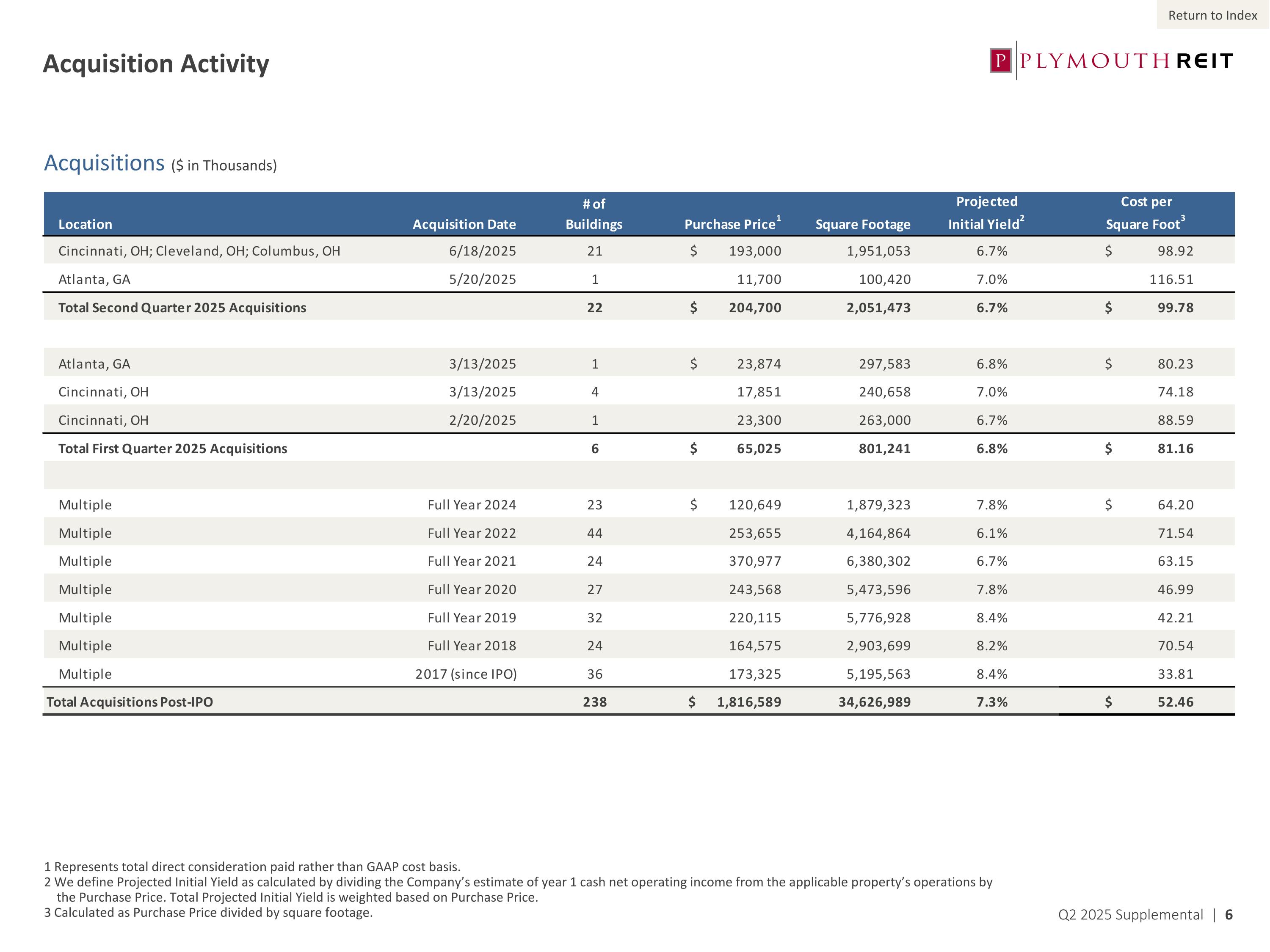The width and height of the screenshot is (1270, 952).
Task: Click the Total Acquisitions Post-IPO label
Action: click(130, 702)
